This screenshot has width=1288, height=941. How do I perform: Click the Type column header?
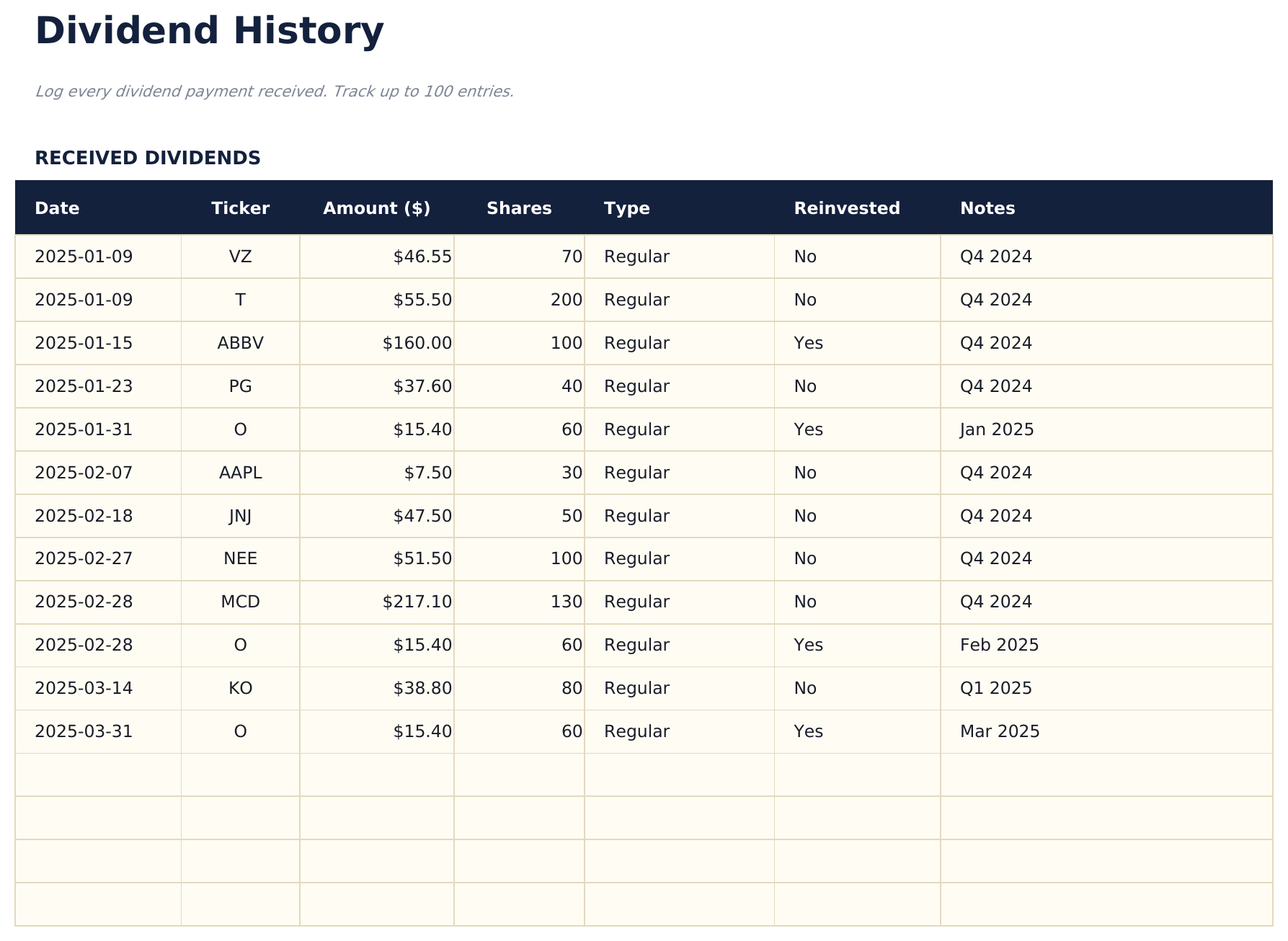[626, 208]
